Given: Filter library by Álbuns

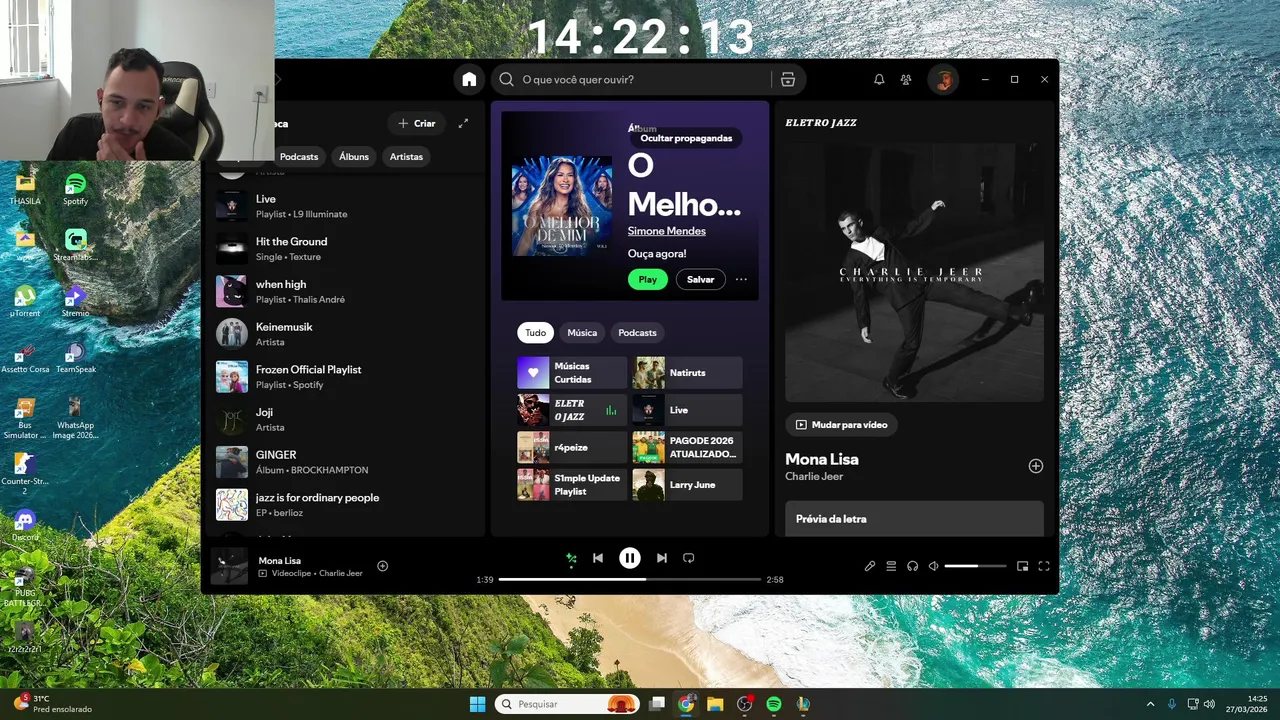Looking at the screenshot, I should tap(354, 157).
